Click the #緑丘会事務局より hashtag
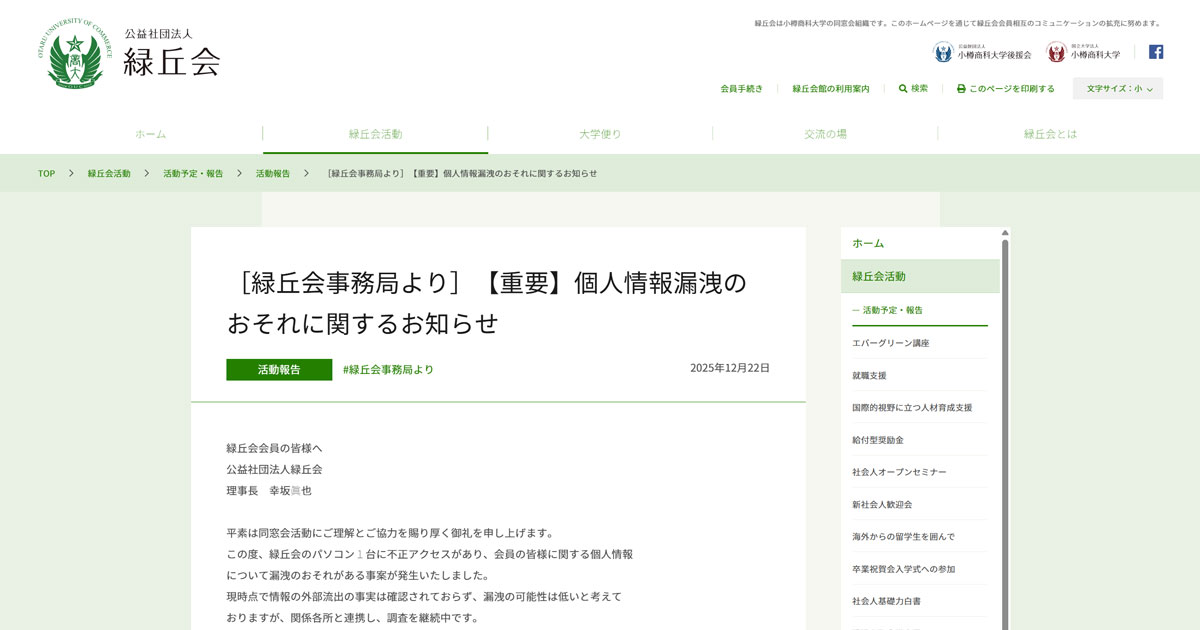The height and width of the screenshot is (630, 1200). point(387,369)
